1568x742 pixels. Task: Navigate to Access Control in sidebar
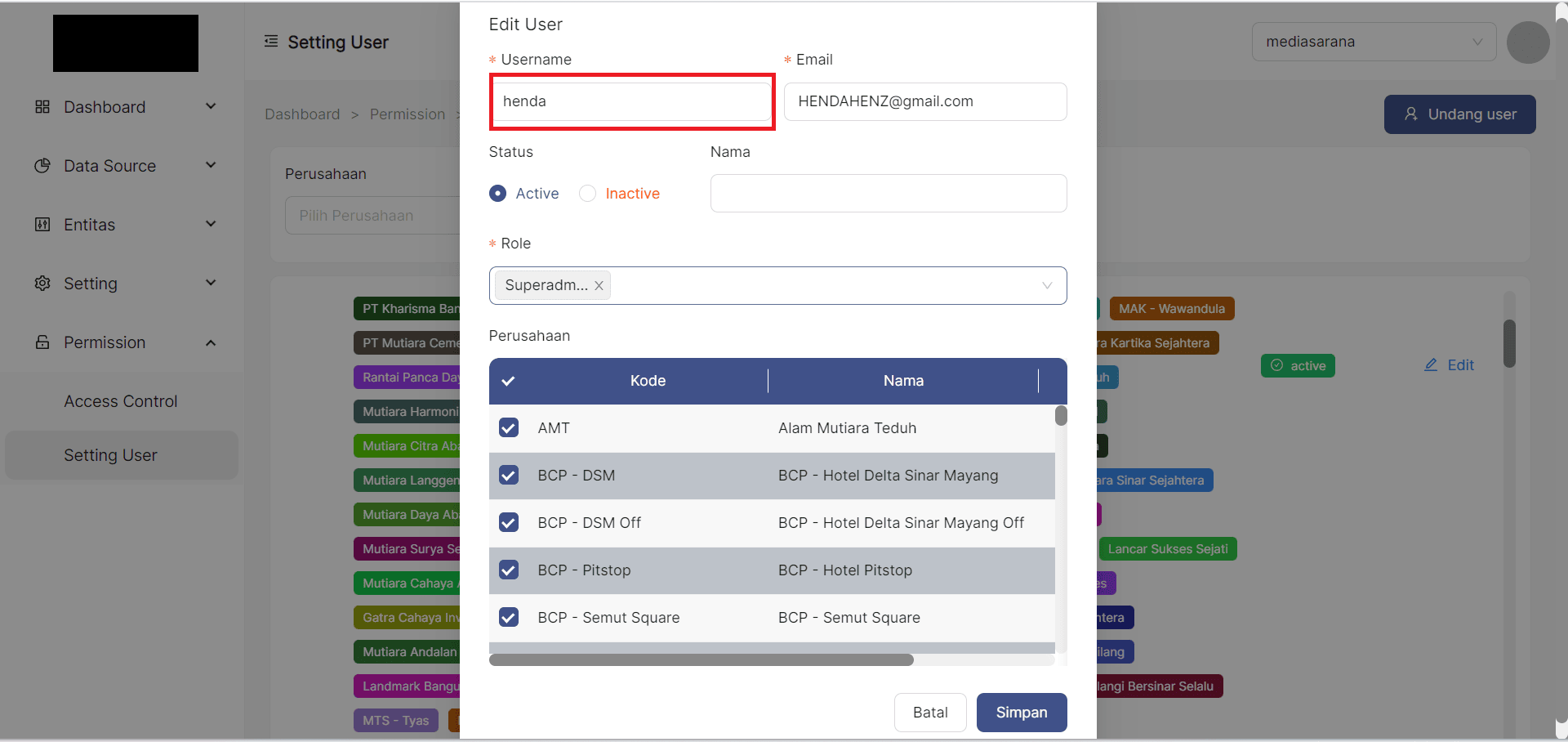tap(120, 400)
